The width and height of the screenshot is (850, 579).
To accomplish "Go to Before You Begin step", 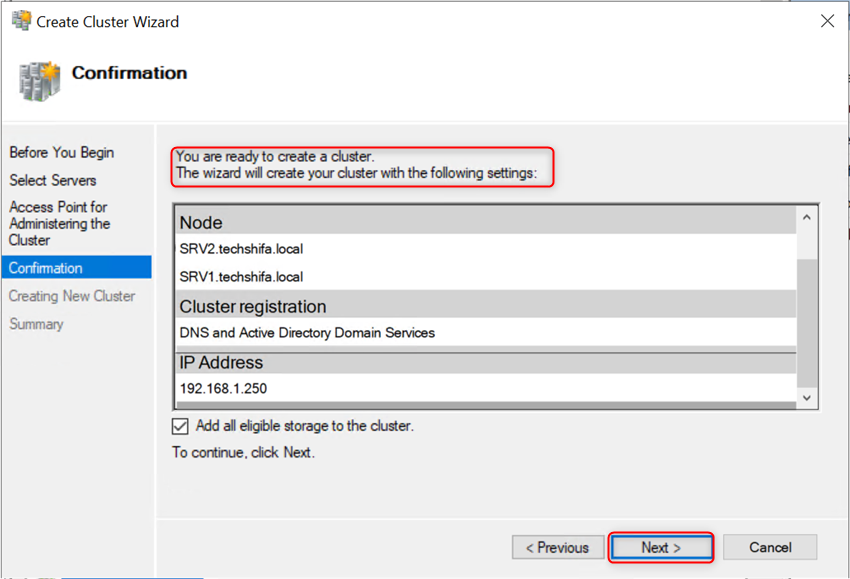I will tap(62, 153).
